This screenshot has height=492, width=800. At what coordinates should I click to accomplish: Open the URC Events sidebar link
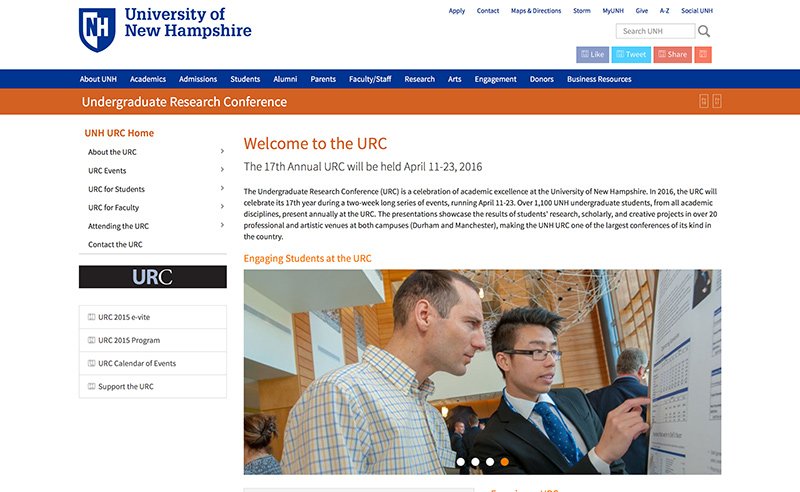tap(107, 170)
